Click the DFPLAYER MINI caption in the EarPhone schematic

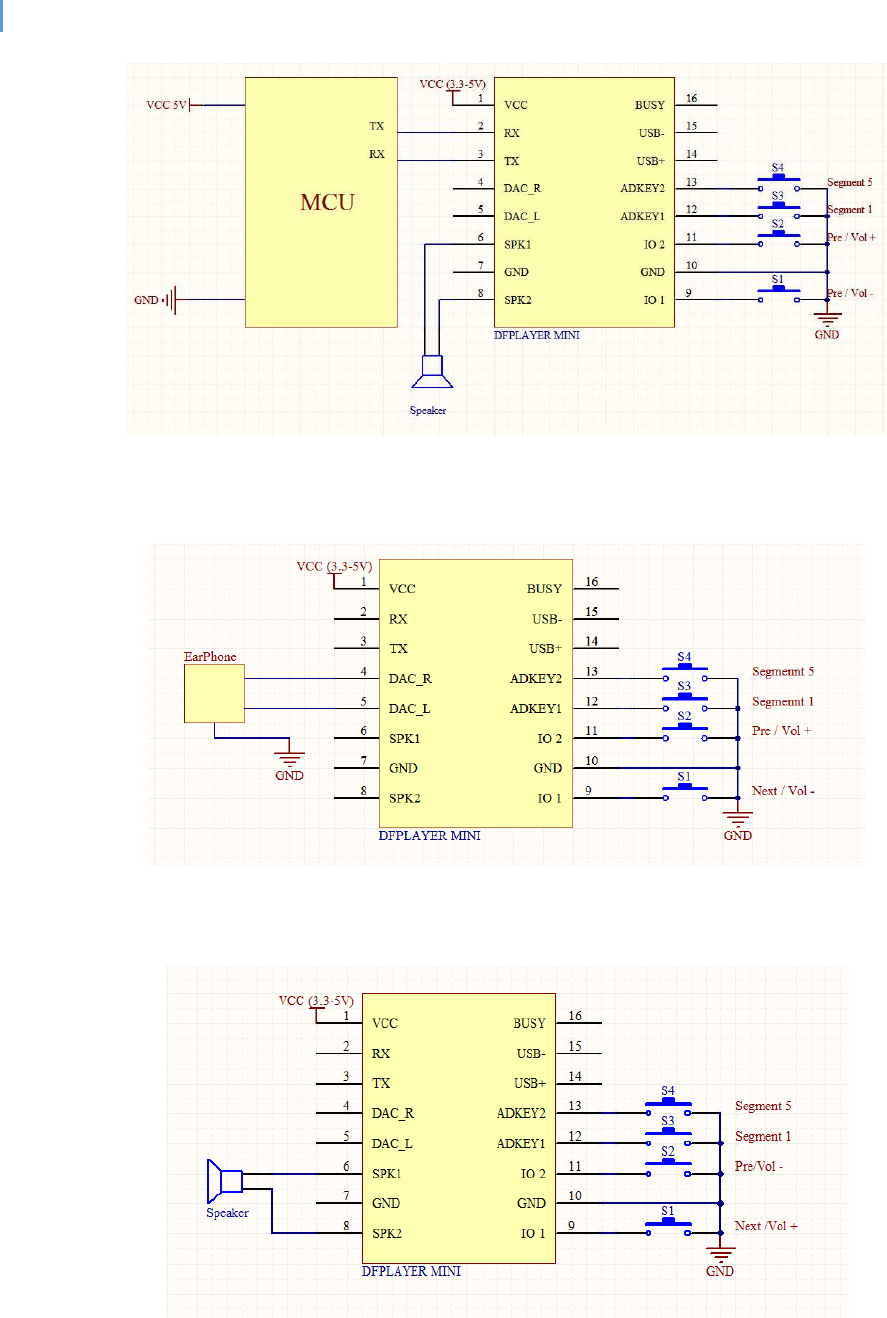coord(429,835)
